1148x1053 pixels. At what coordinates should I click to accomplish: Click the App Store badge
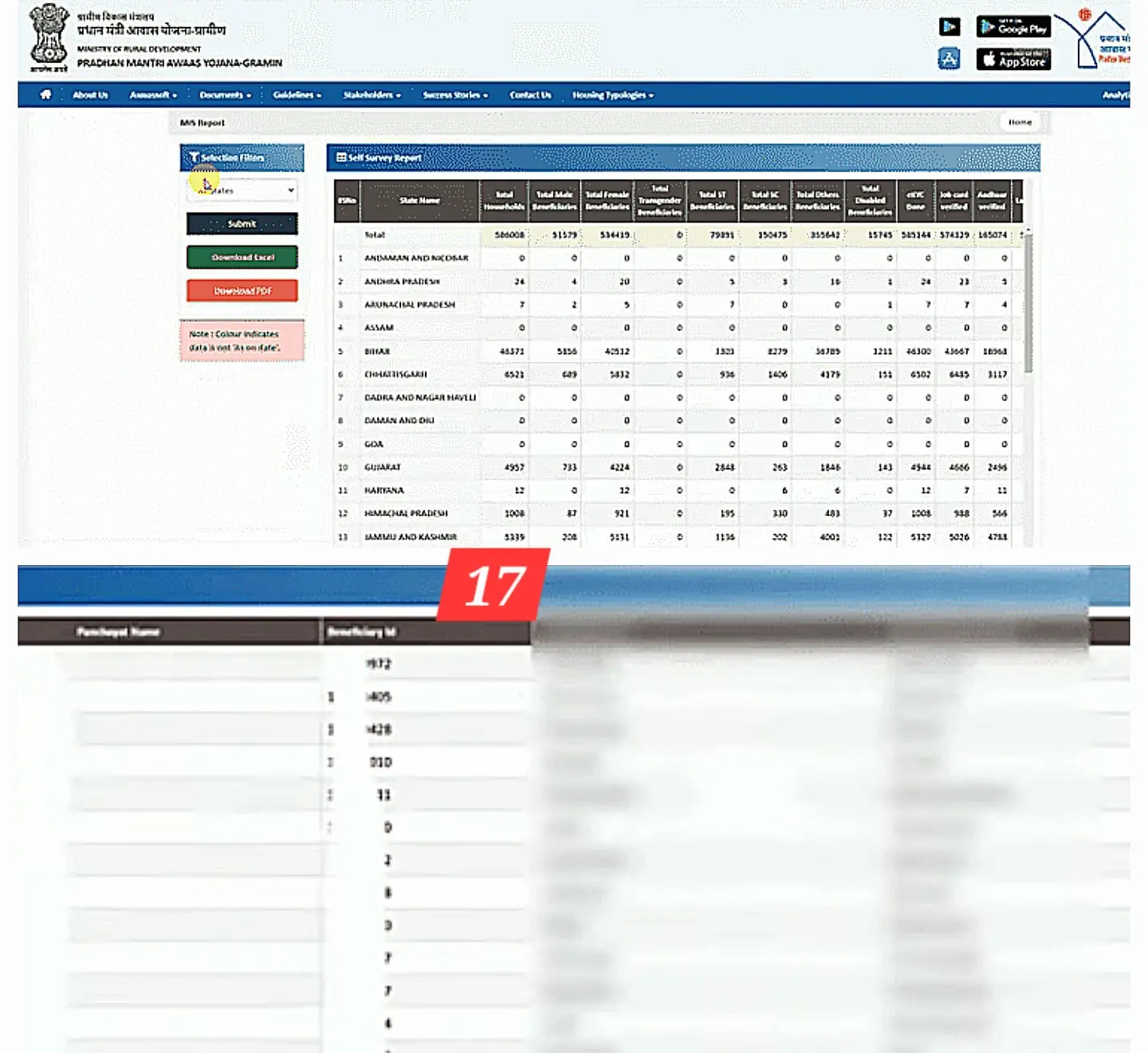1013,60
